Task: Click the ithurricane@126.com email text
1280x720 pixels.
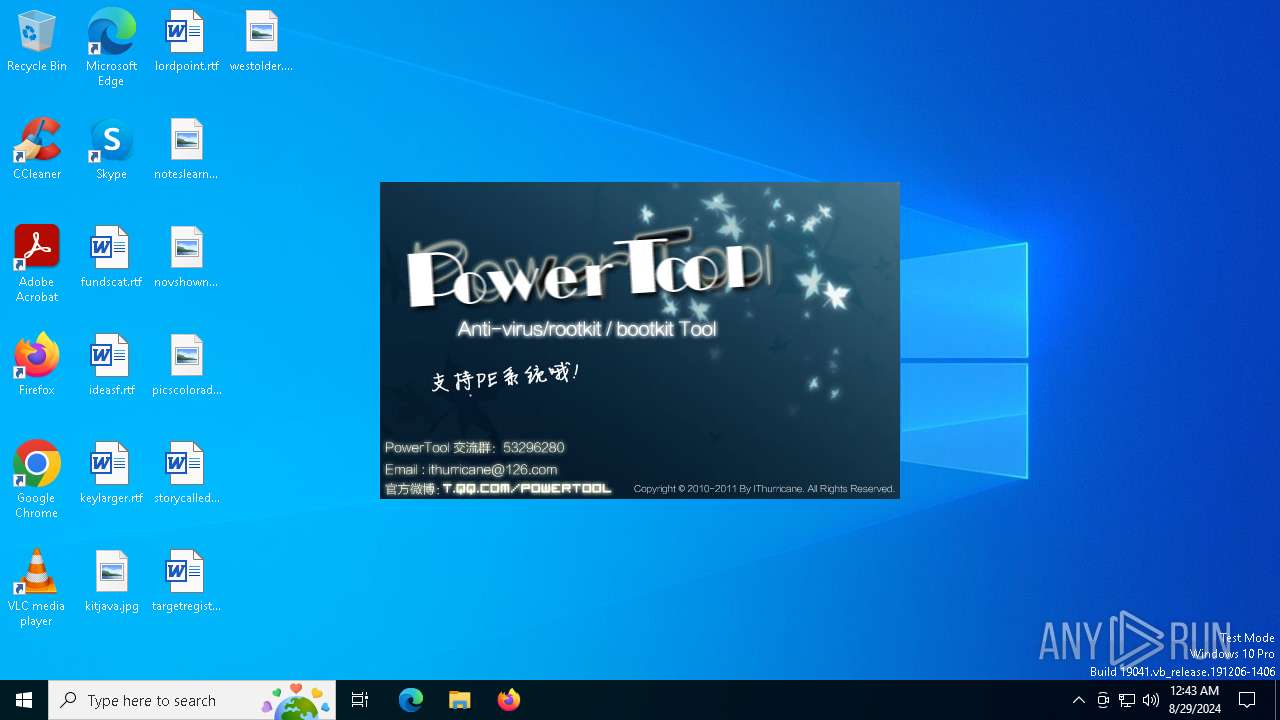Action: [x=492, y=469]
